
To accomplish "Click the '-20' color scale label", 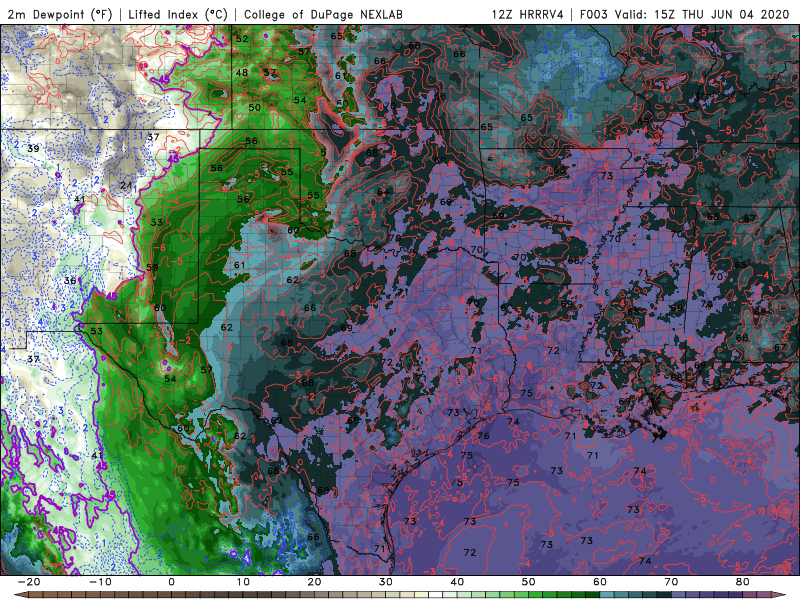I will point(29,582).
